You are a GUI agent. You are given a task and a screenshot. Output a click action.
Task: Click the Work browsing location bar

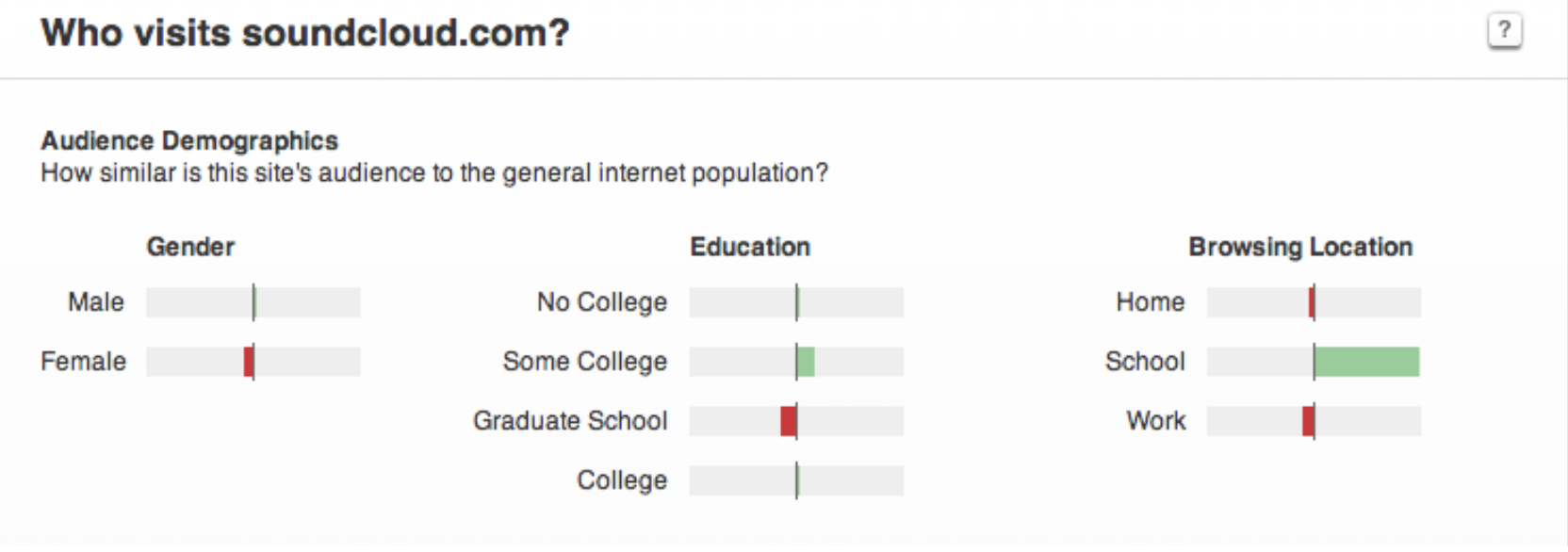tap(1313, 421)
